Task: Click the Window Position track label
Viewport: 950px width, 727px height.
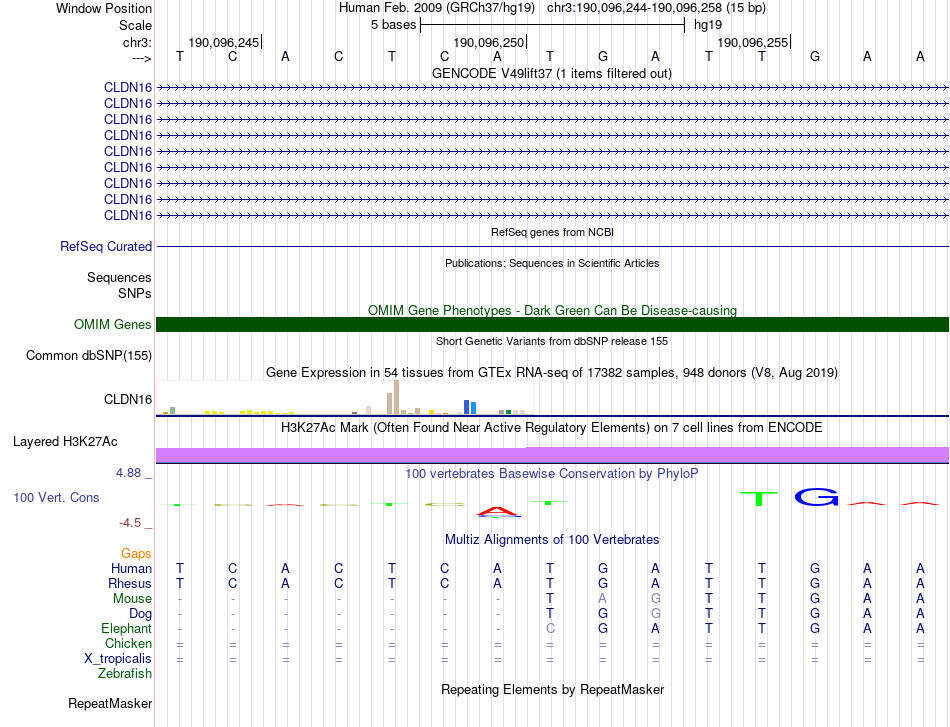Action: point(104,8)
